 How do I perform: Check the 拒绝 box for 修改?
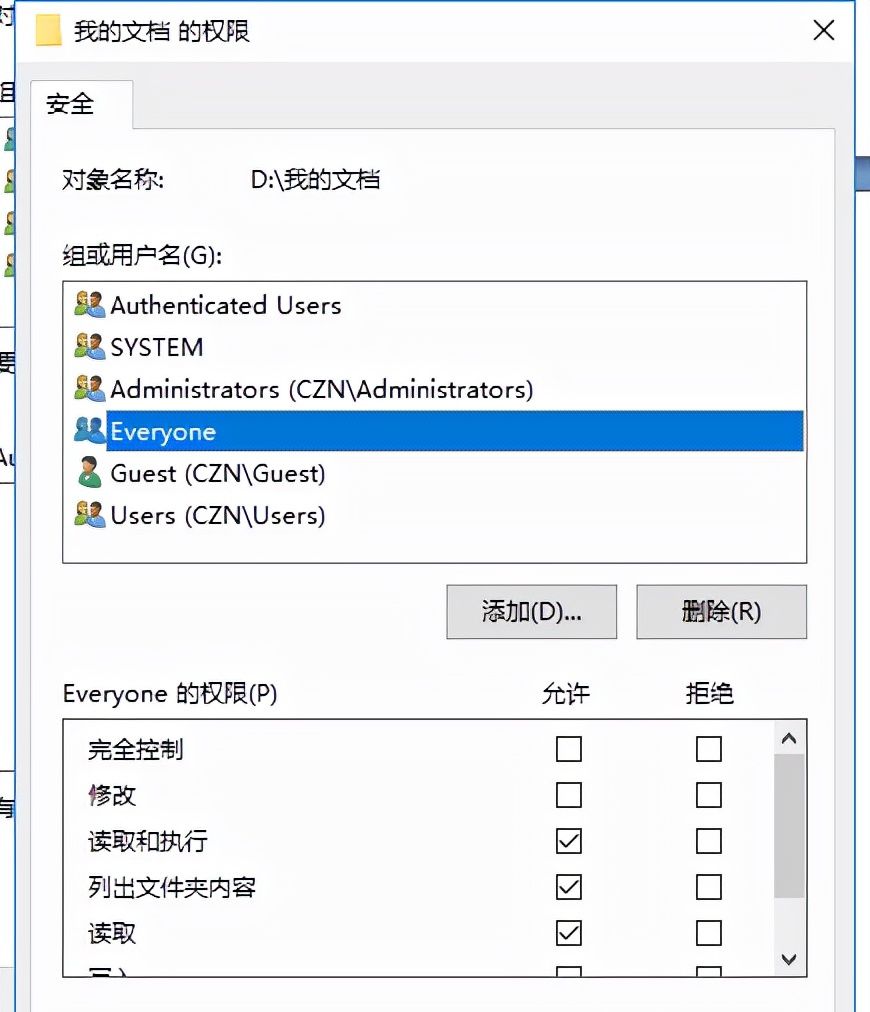(709, 794)
